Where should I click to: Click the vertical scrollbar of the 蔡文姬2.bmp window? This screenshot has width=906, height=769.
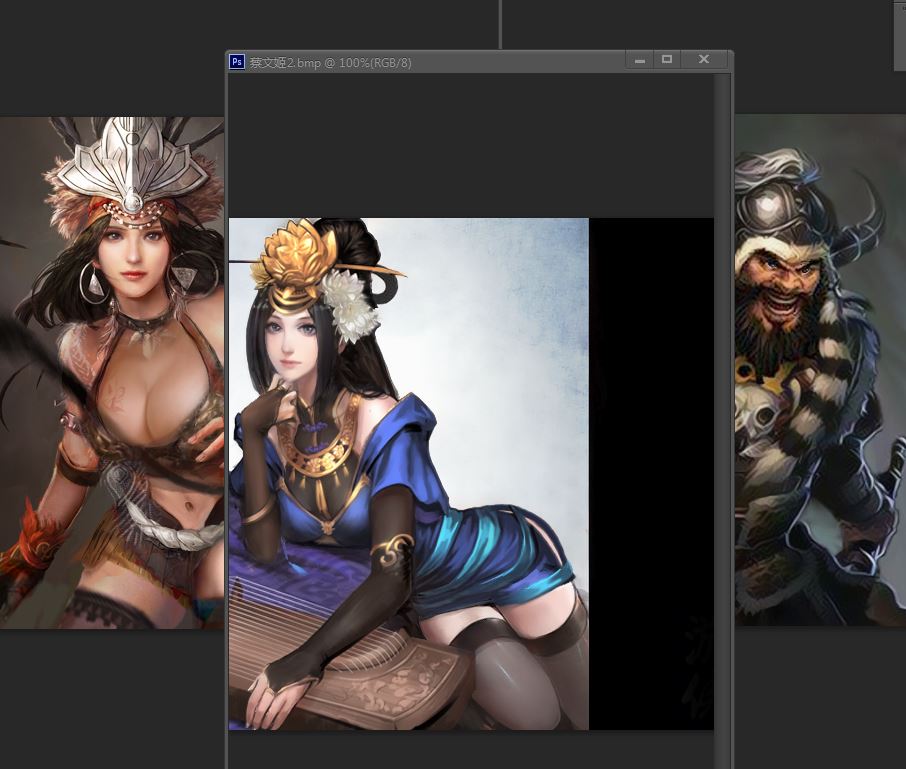coord(722,421)
